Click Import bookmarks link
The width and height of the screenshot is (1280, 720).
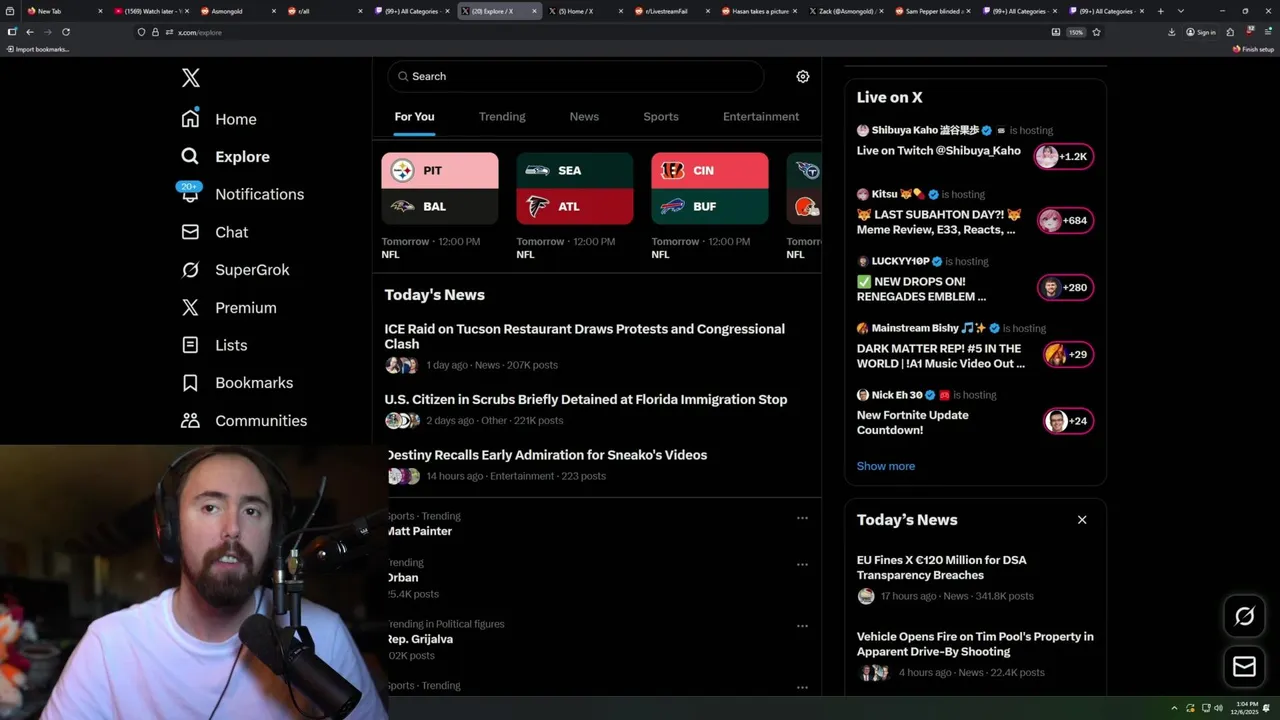[x=38, y=49]
